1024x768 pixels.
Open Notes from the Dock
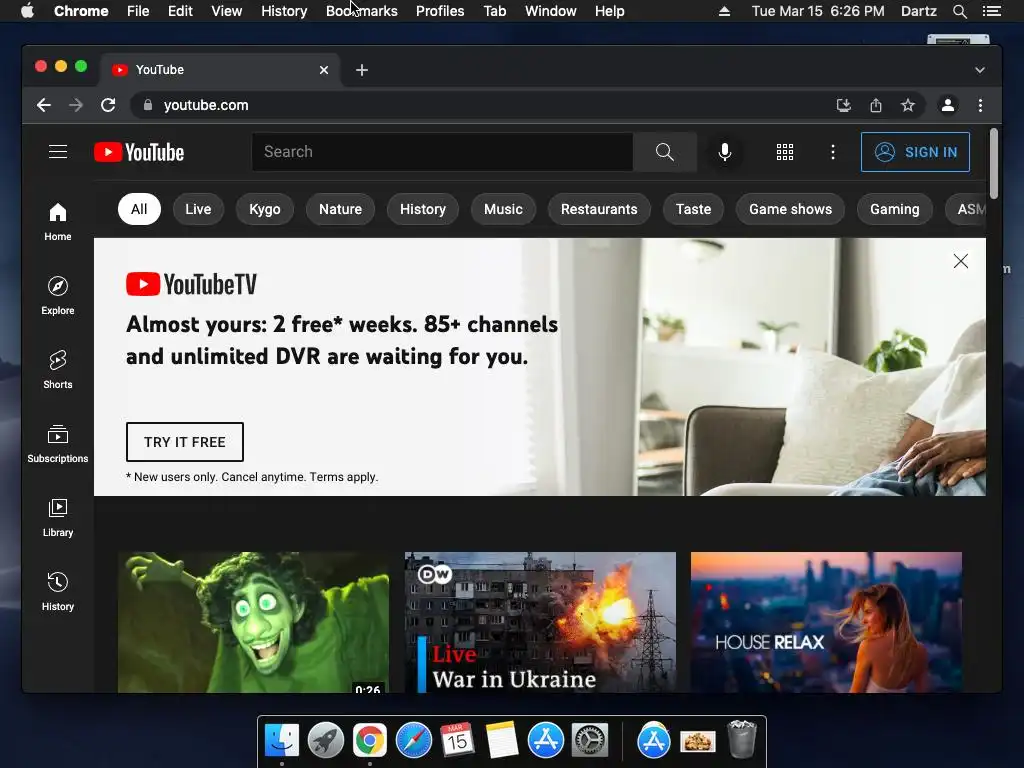point(502,740)
